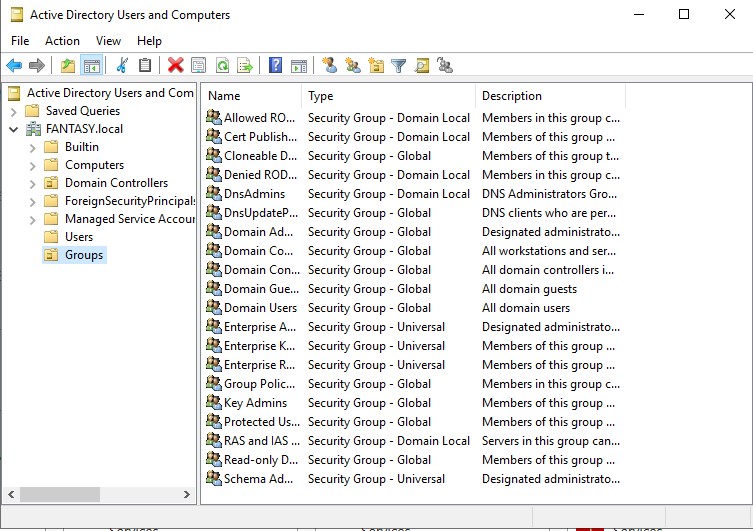Select the Users container in the tree

pos(79,237)
